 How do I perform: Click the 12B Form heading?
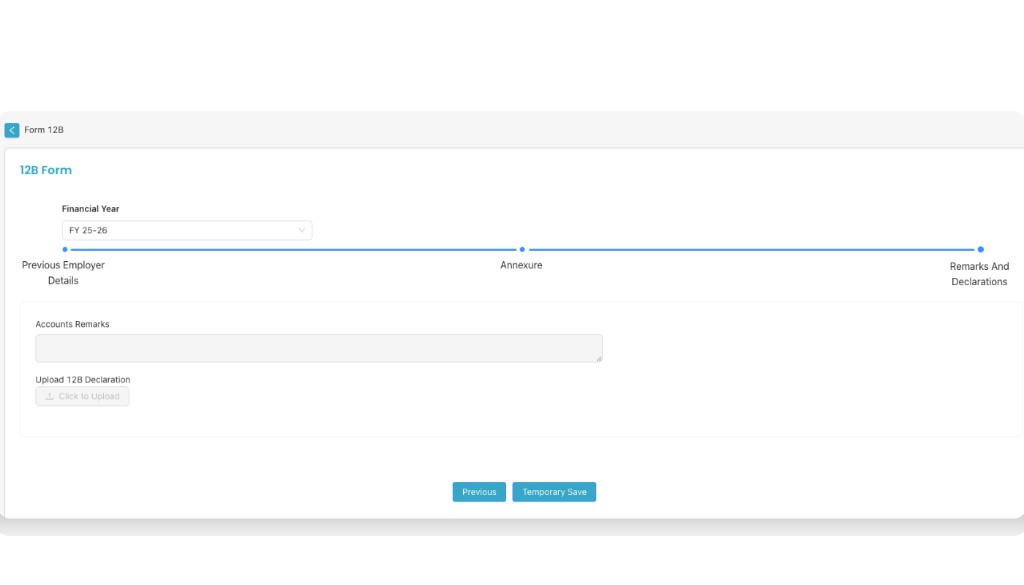(45, 170)
